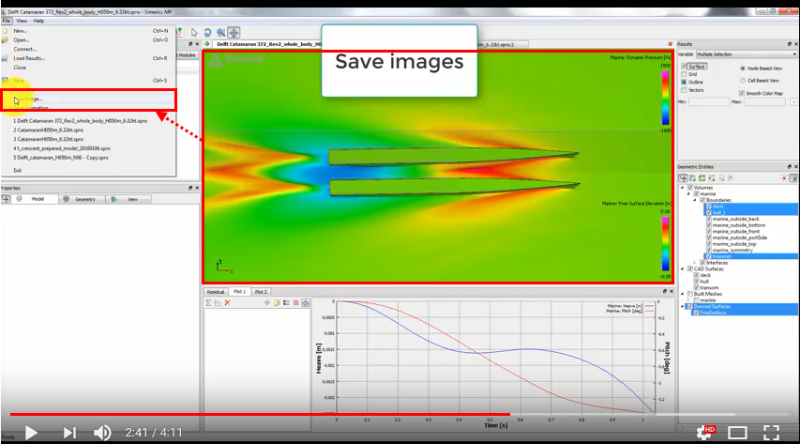The height and width of the screenshot is (444, 800).
Task: Click the red square icon in plot toolbar
Action: click(x=296, y=303)
